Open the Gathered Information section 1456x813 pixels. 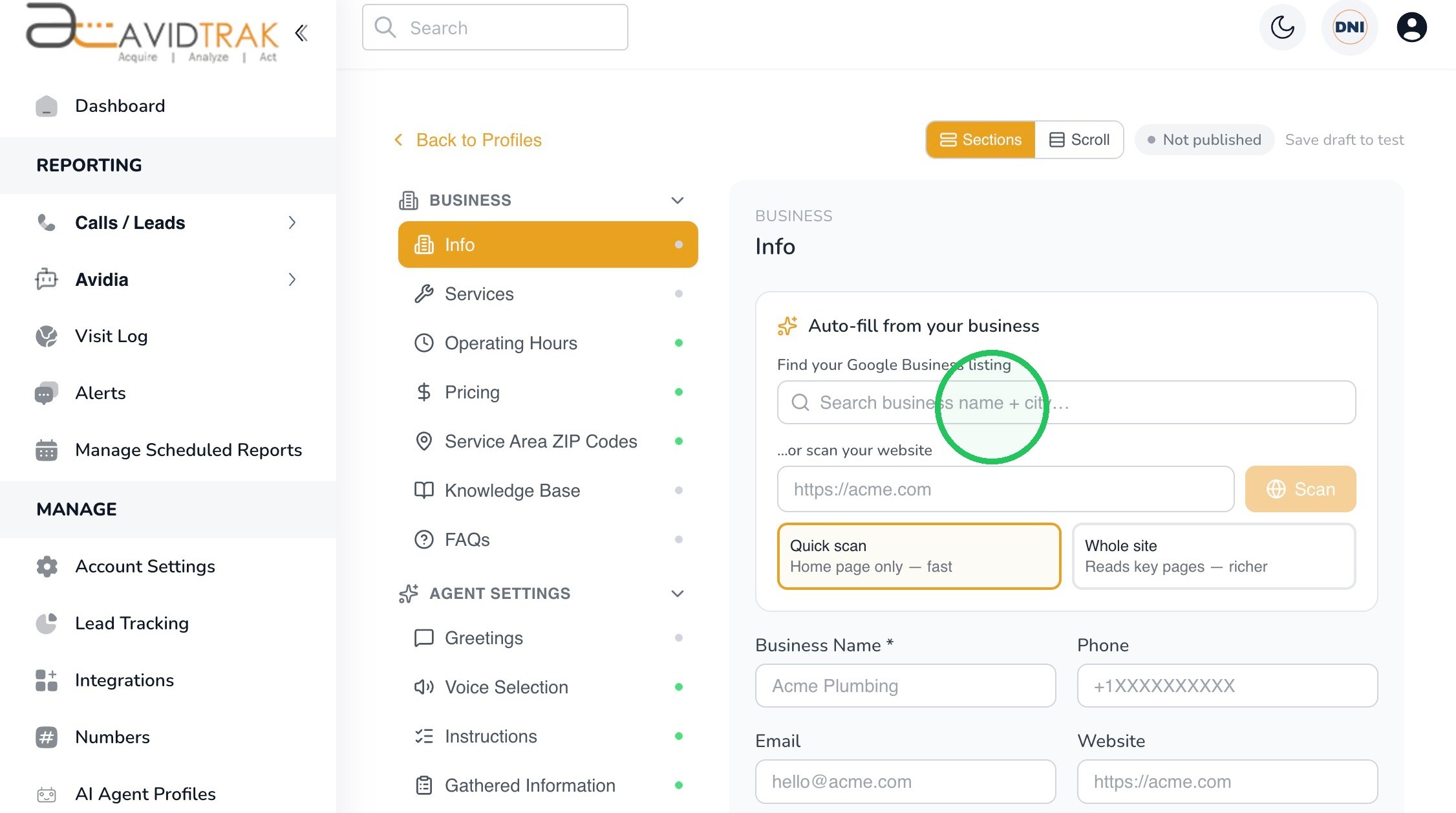point(548,785)
